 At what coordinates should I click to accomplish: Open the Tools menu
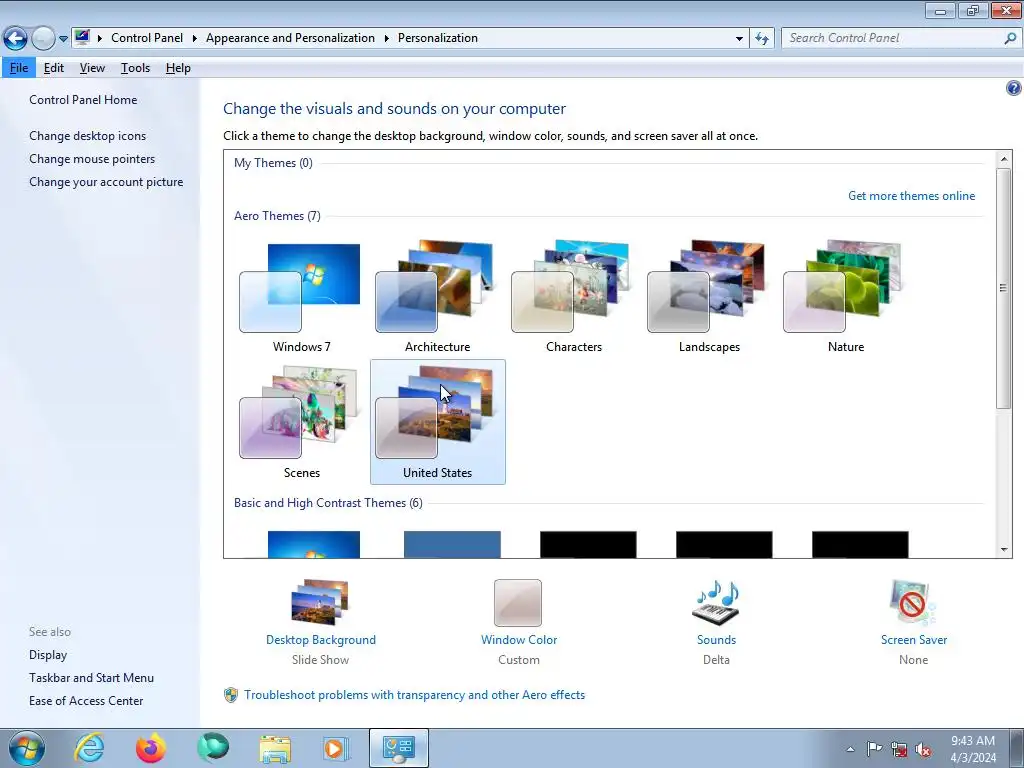[x=135, y=68]
